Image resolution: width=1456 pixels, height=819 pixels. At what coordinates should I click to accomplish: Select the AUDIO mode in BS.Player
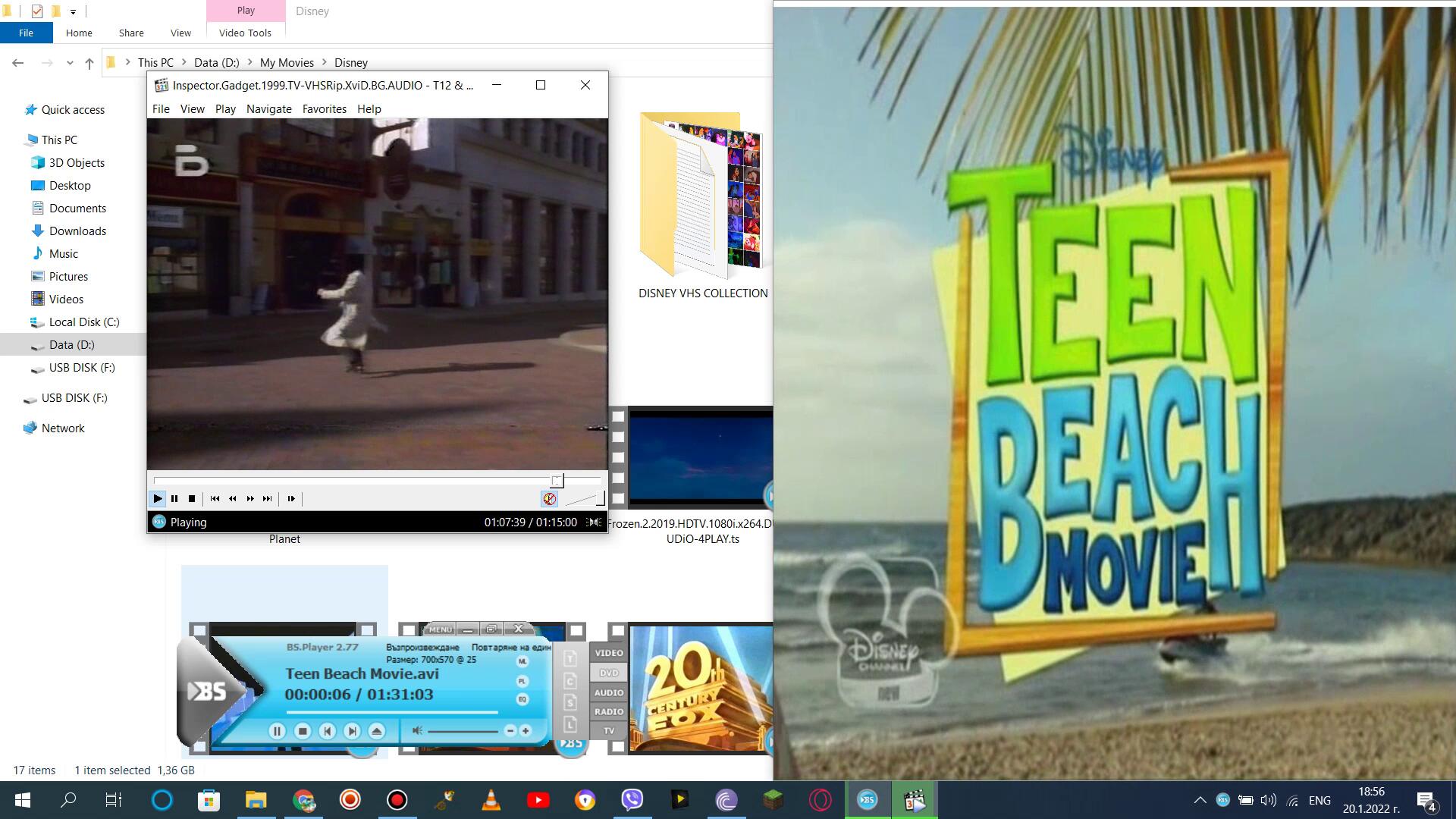tap(608, 692)
